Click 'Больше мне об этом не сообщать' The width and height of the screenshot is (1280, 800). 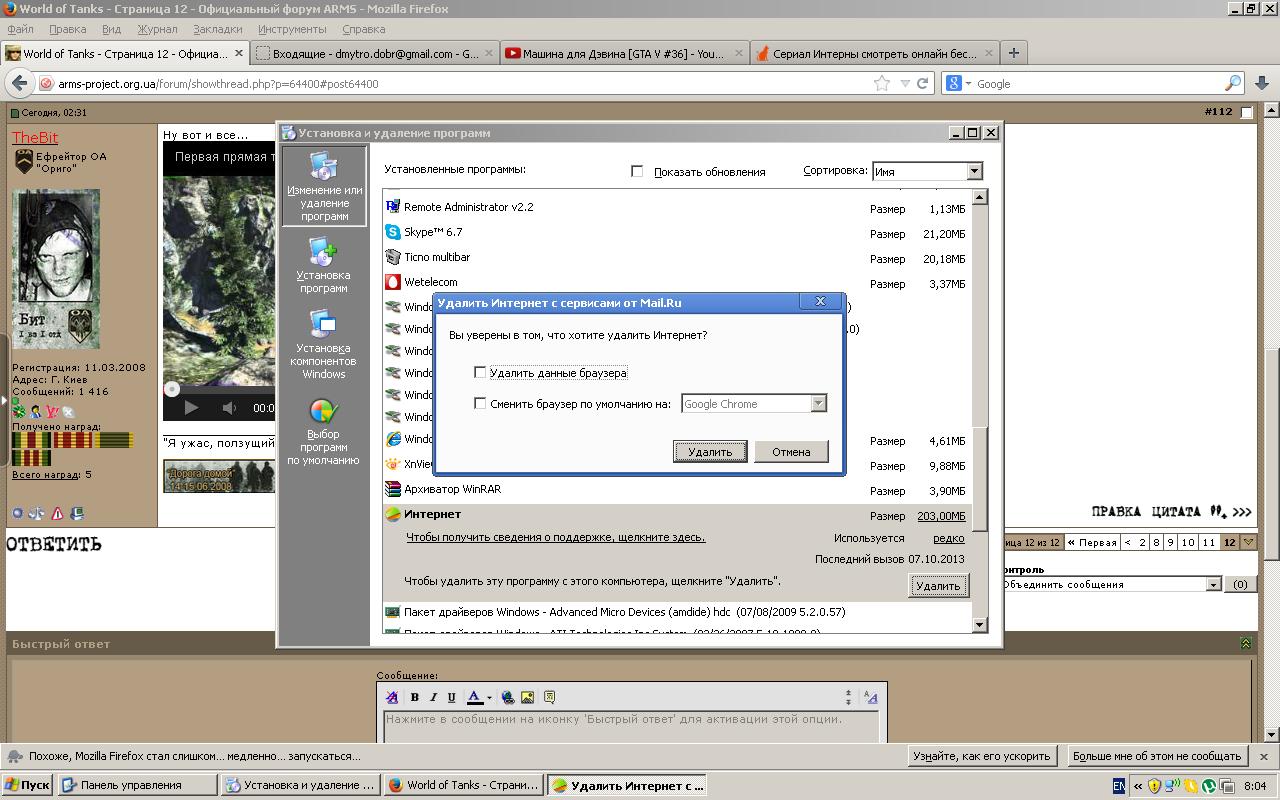coord(1156,756)
